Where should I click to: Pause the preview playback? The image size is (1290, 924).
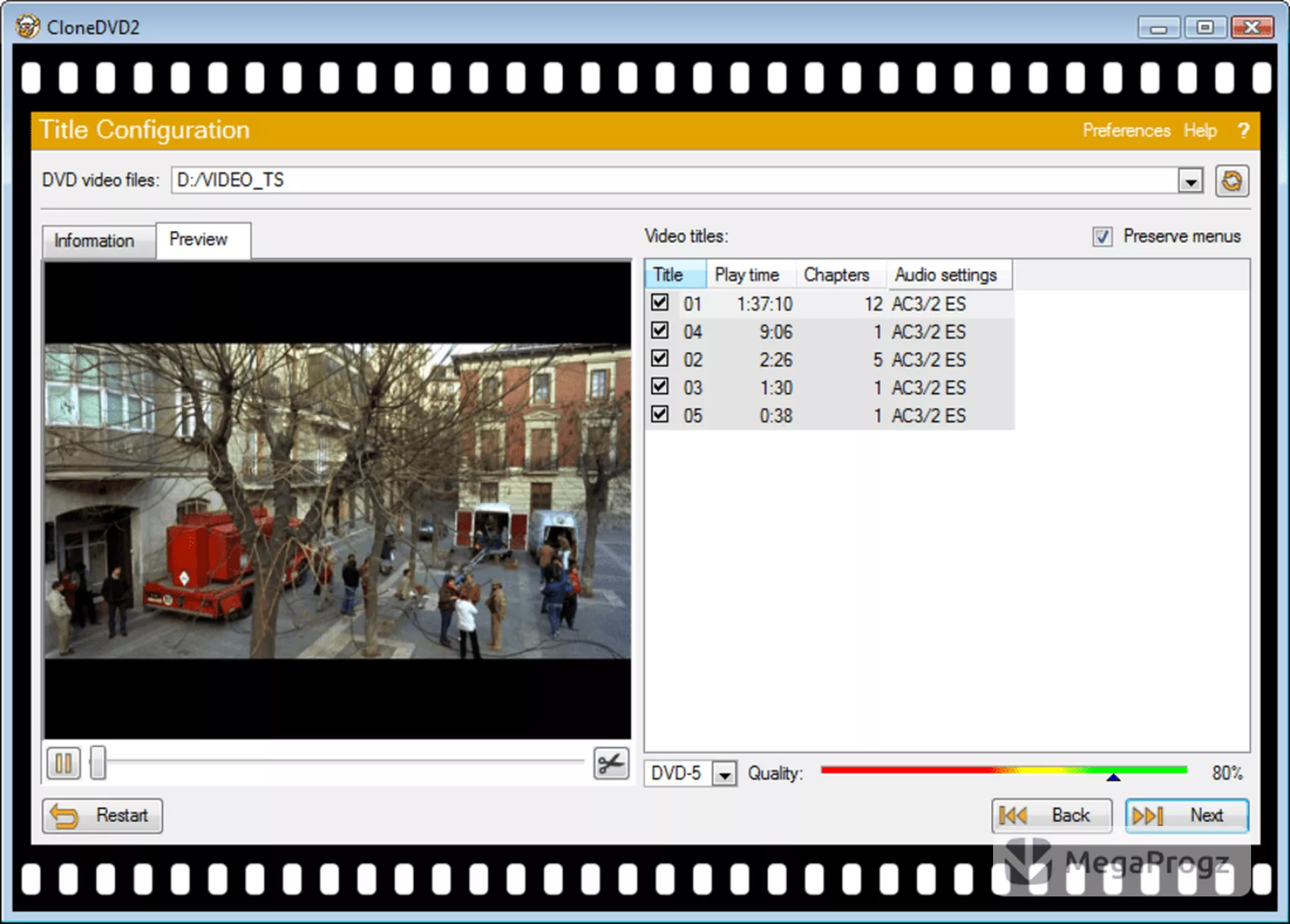pyautogui.click(x=64, y=764)
